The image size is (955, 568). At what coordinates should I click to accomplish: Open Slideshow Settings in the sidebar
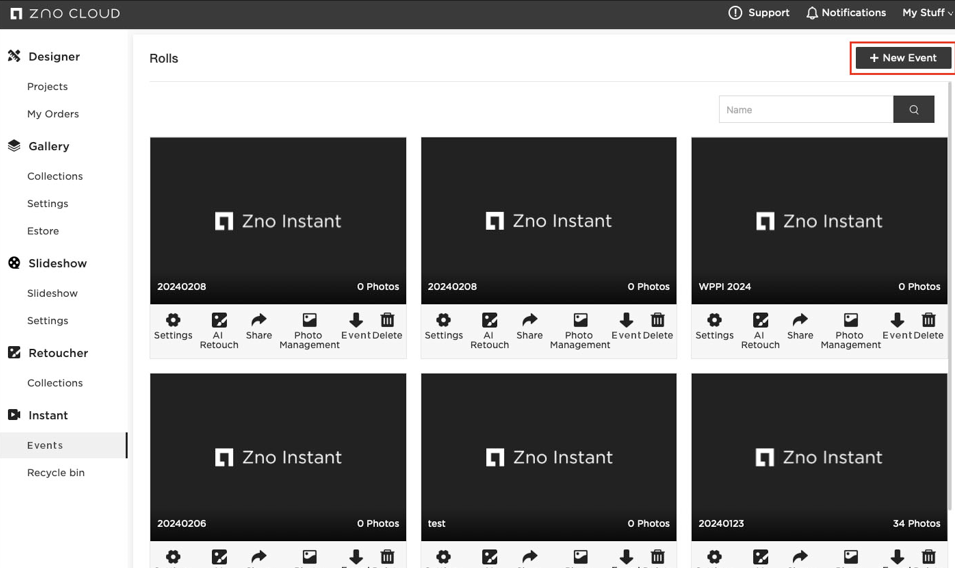(48, 320)
